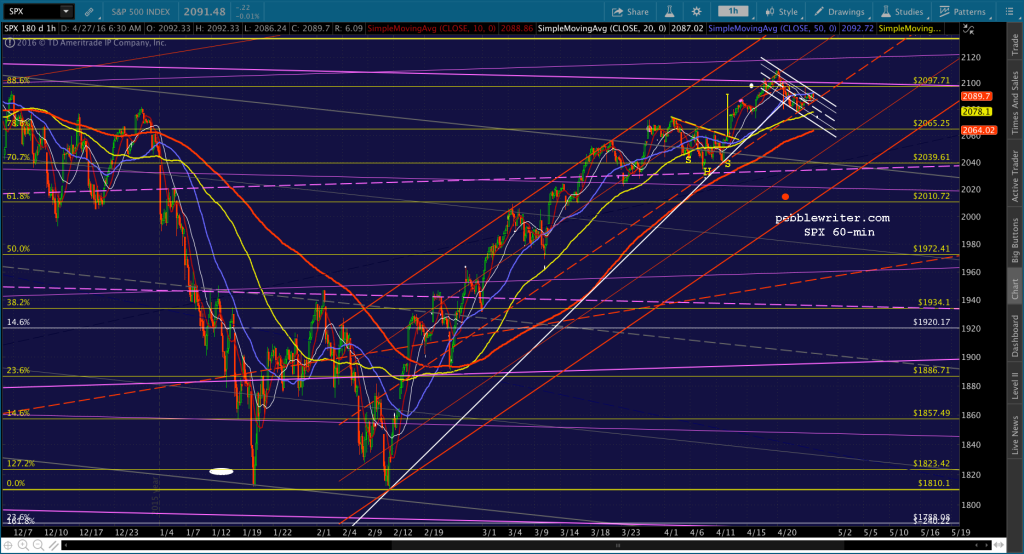Open the Level II sidebar tab
Screen dimensions: 1024x554
coord(1015,385)
